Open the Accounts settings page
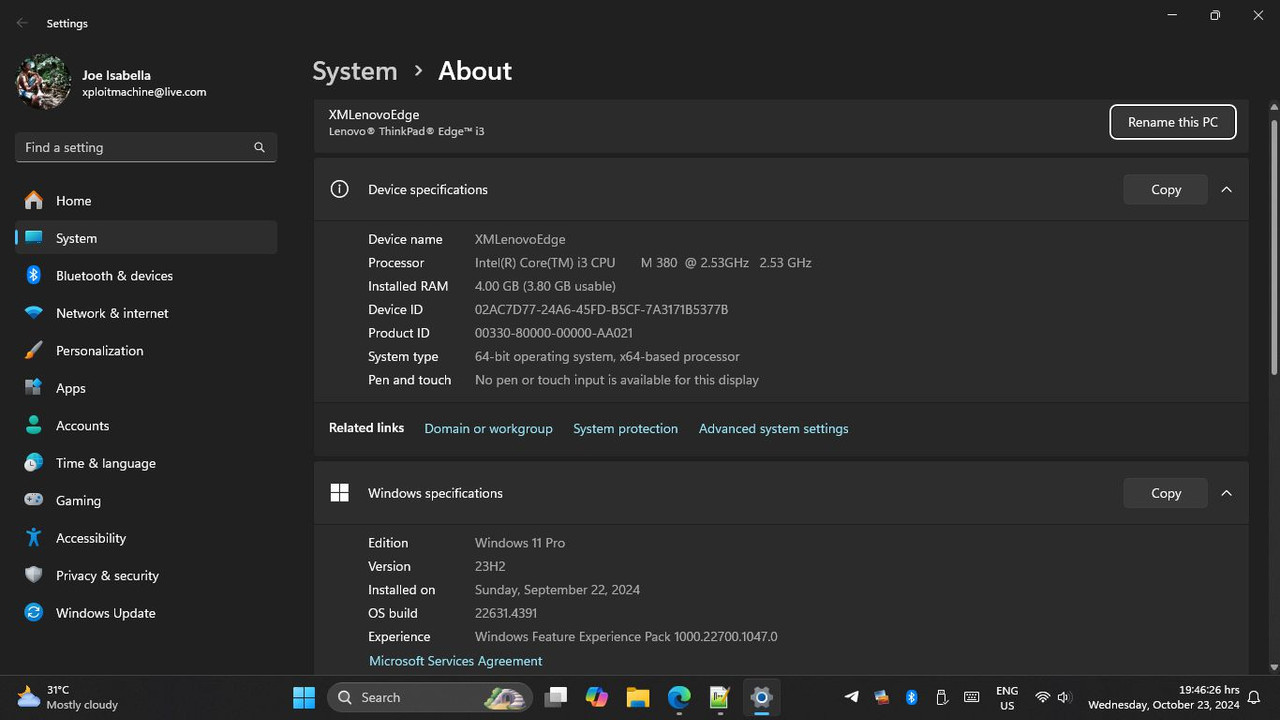The image size is (1280, 720). point(82,426)
